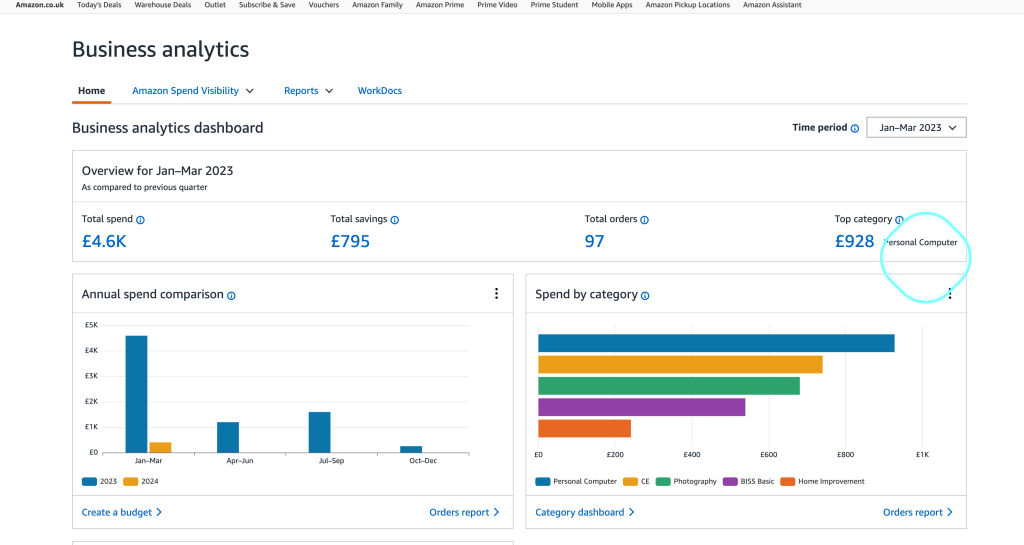This screenshot has height=545, width=1024.
Task: Open info icon next to Top category
Action: pos(899,220)
